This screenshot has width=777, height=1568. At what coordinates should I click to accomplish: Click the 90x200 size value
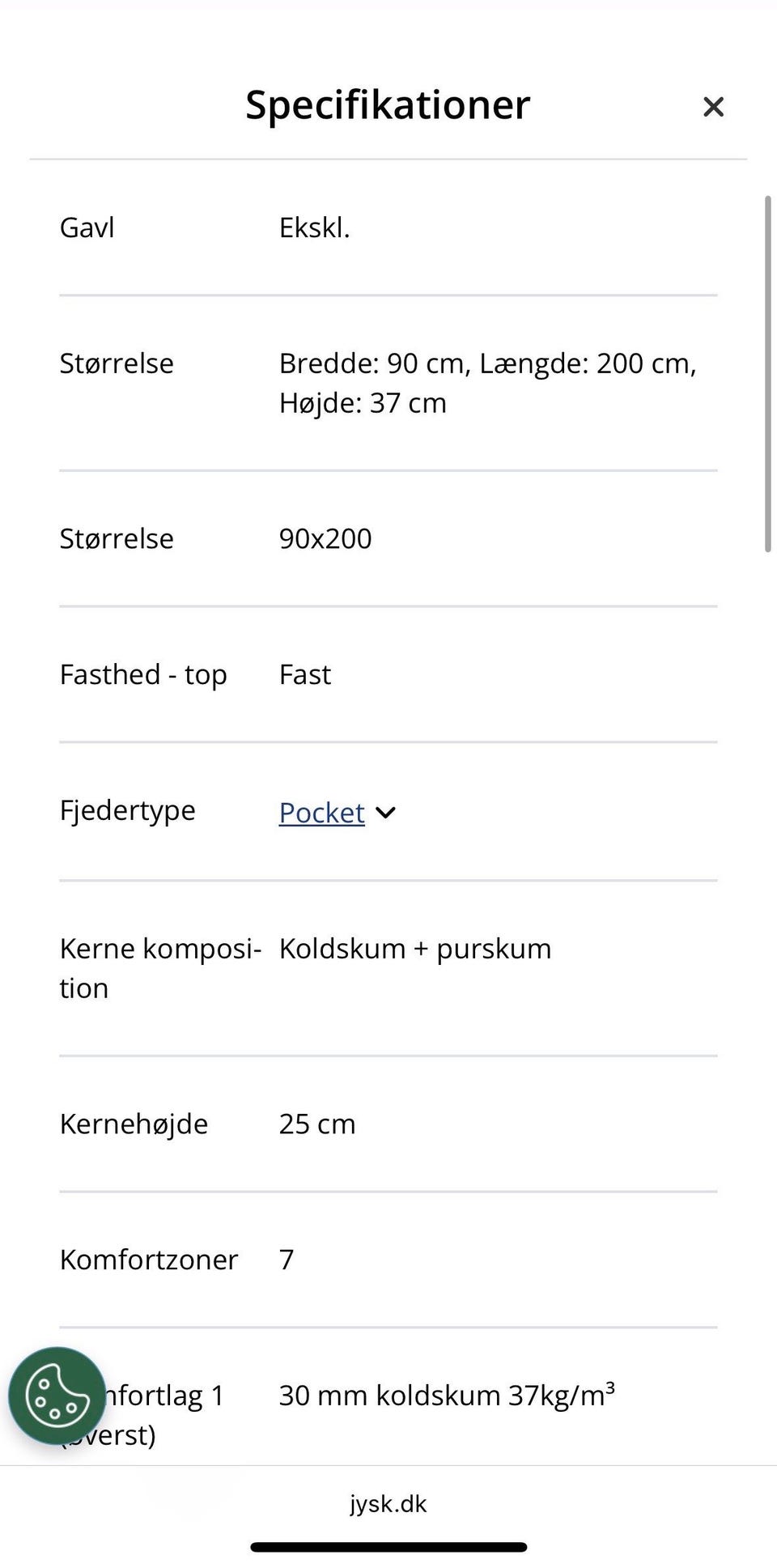325,538
